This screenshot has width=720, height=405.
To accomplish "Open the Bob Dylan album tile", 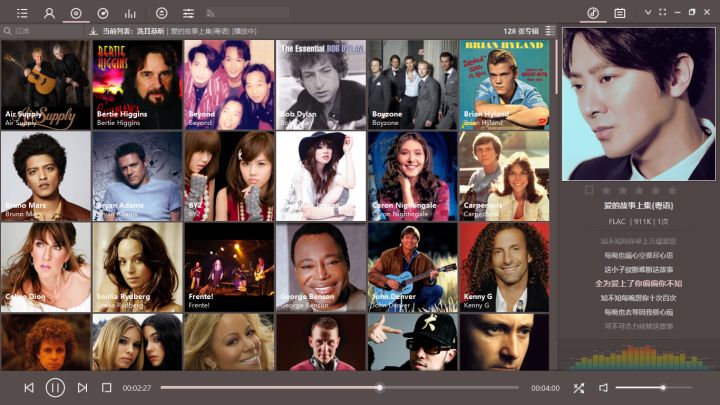I will (x=321, y=84).
